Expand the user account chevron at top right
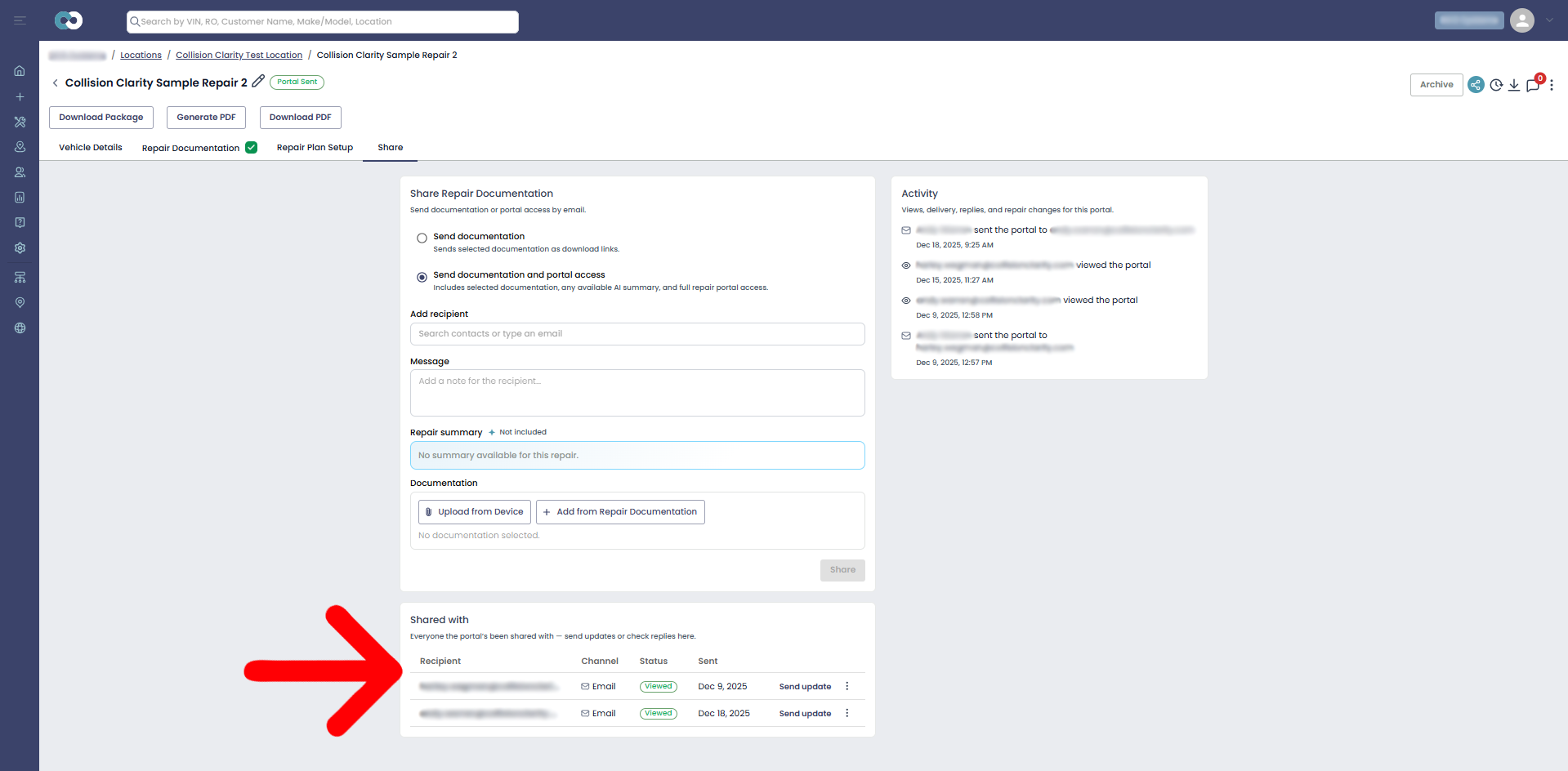The width and height of the screenshot is (1568, 771). tap(1549, 20)
